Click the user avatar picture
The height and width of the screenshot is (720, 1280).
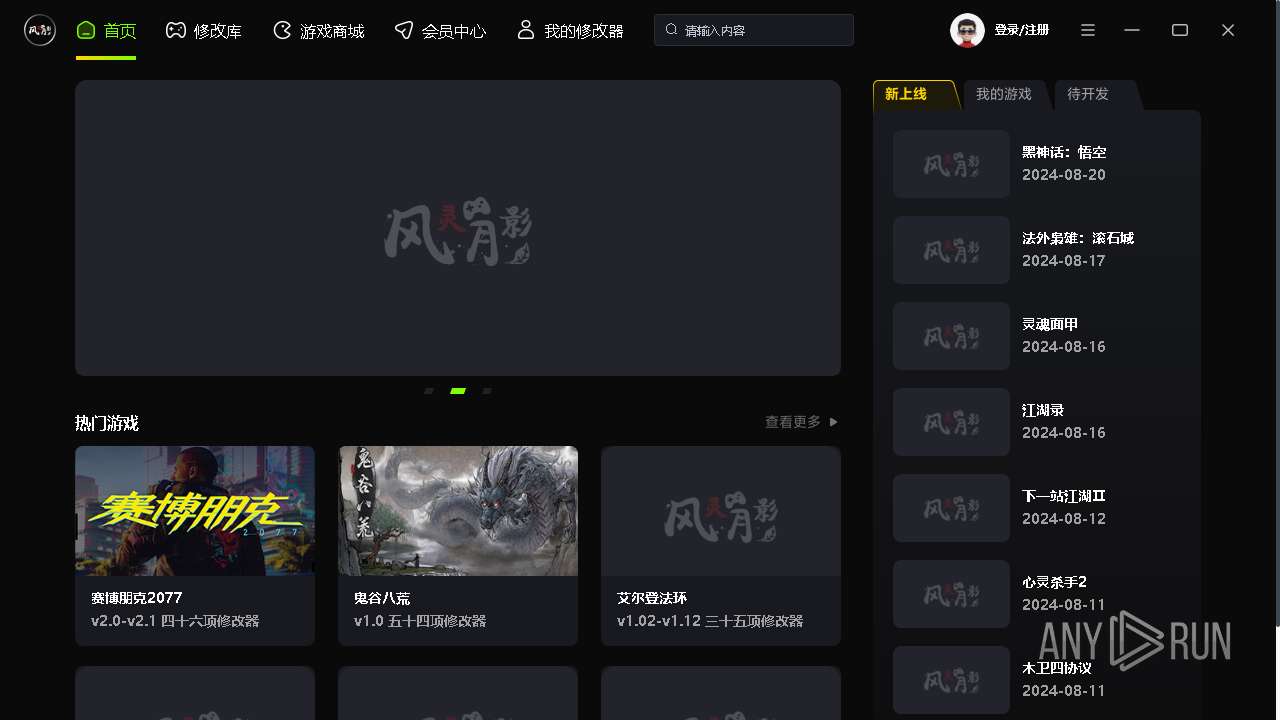point(967,30)
